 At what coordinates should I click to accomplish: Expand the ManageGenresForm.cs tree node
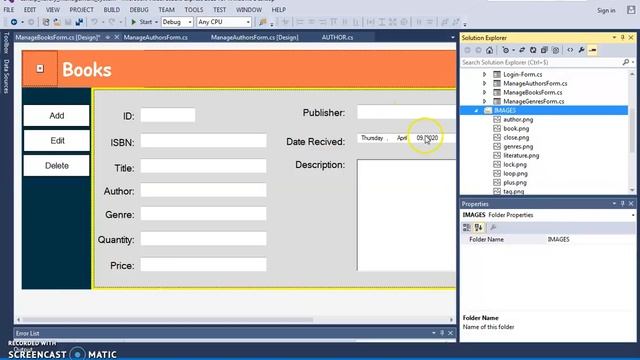[x=484, y=101]
